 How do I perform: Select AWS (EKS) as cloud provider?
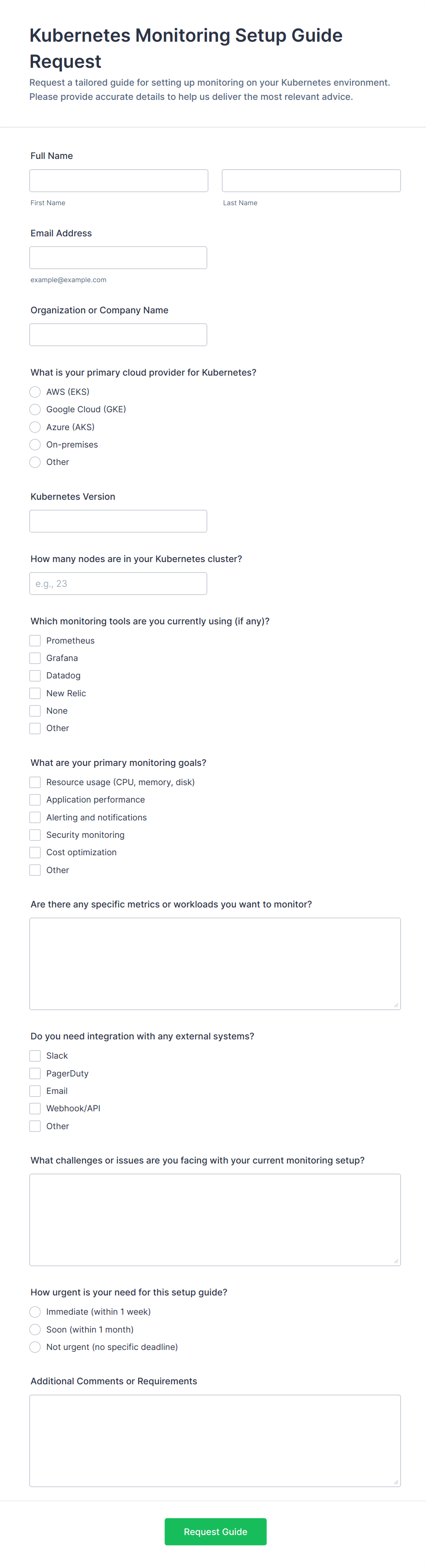[35, 392]
